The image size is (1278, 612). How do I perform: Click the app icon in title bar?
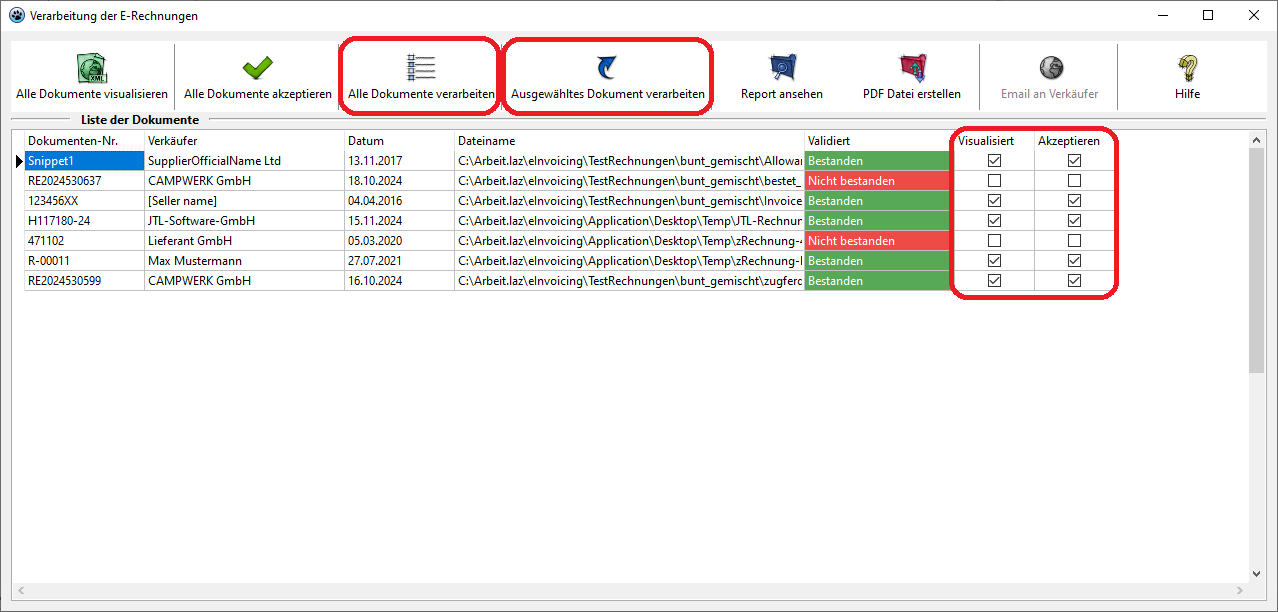[x=16, y=16]
